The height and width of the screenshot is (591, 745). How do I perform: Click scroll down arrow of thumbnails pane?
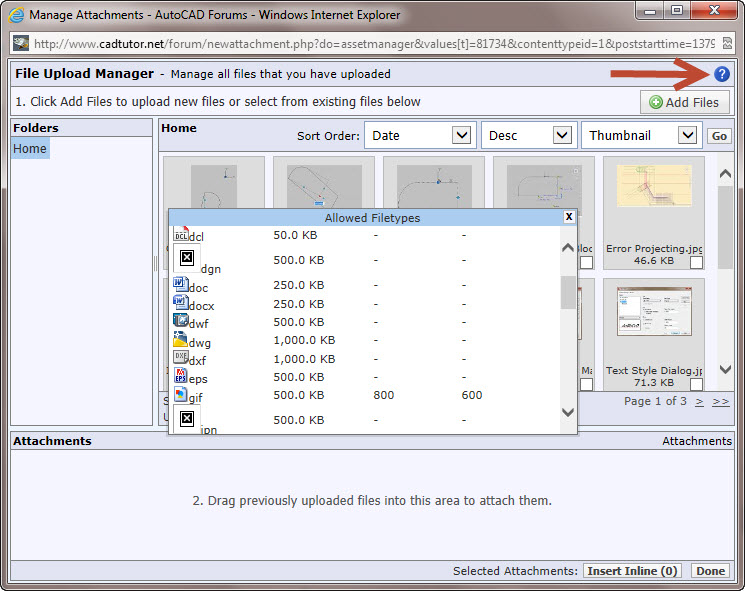click(725, 369)
